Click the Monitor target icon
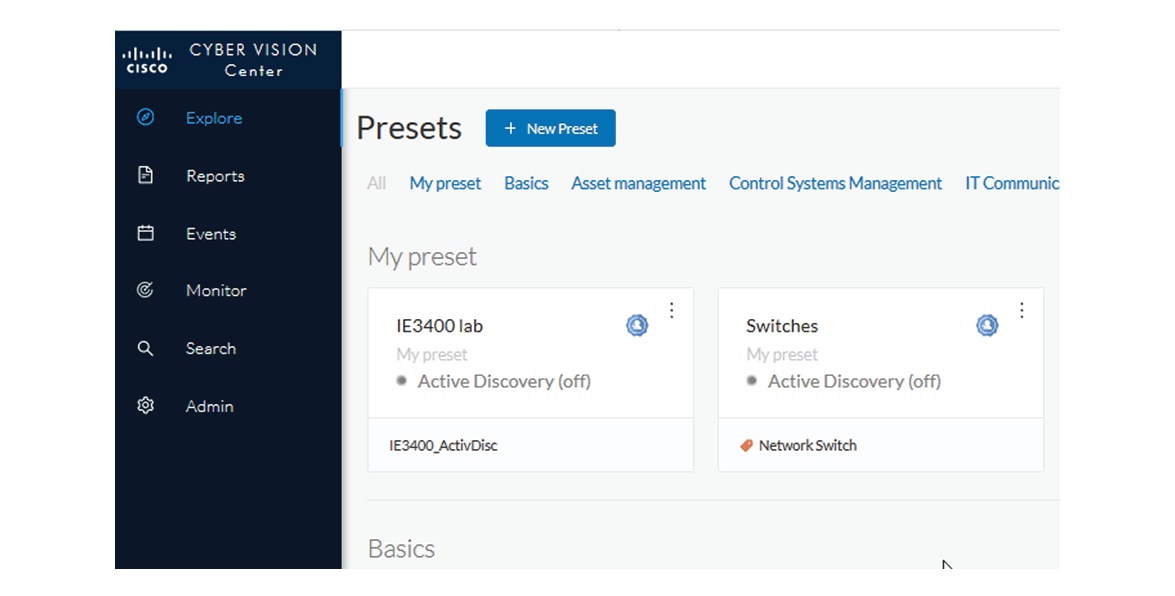 145,291
